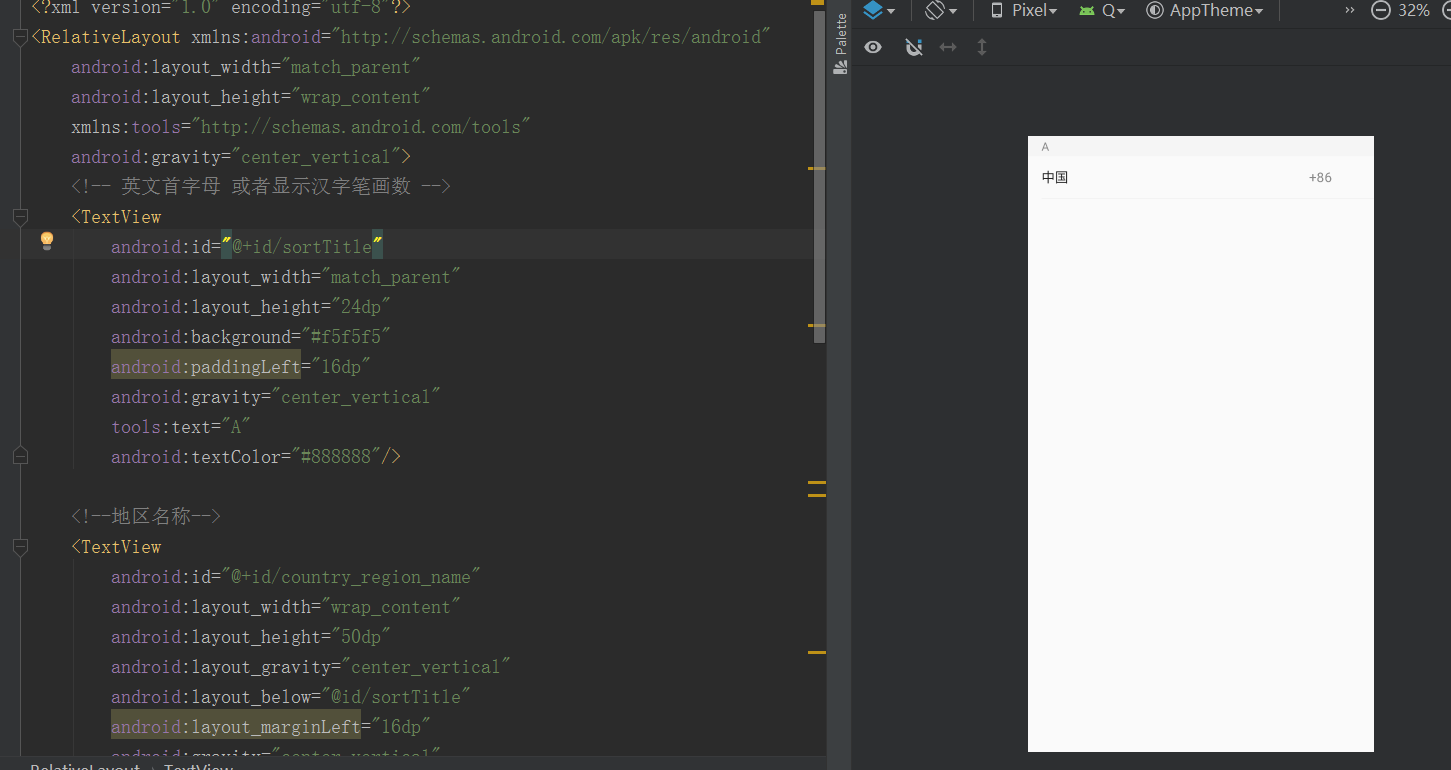1451x770 pixels.
Task: Click the overflow chevron in the toolbar
Action: click(1348, 11)
